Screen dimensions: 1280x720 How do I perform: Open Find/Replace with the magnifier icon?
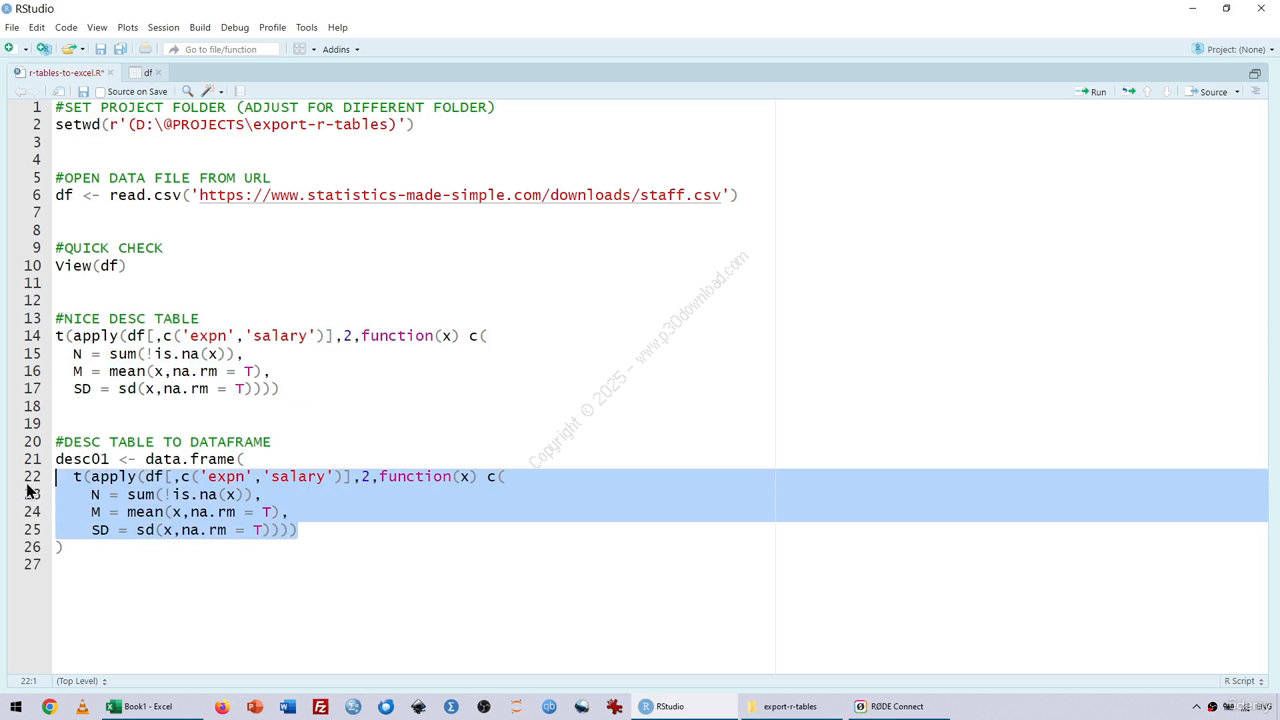[x=188, y=92]
